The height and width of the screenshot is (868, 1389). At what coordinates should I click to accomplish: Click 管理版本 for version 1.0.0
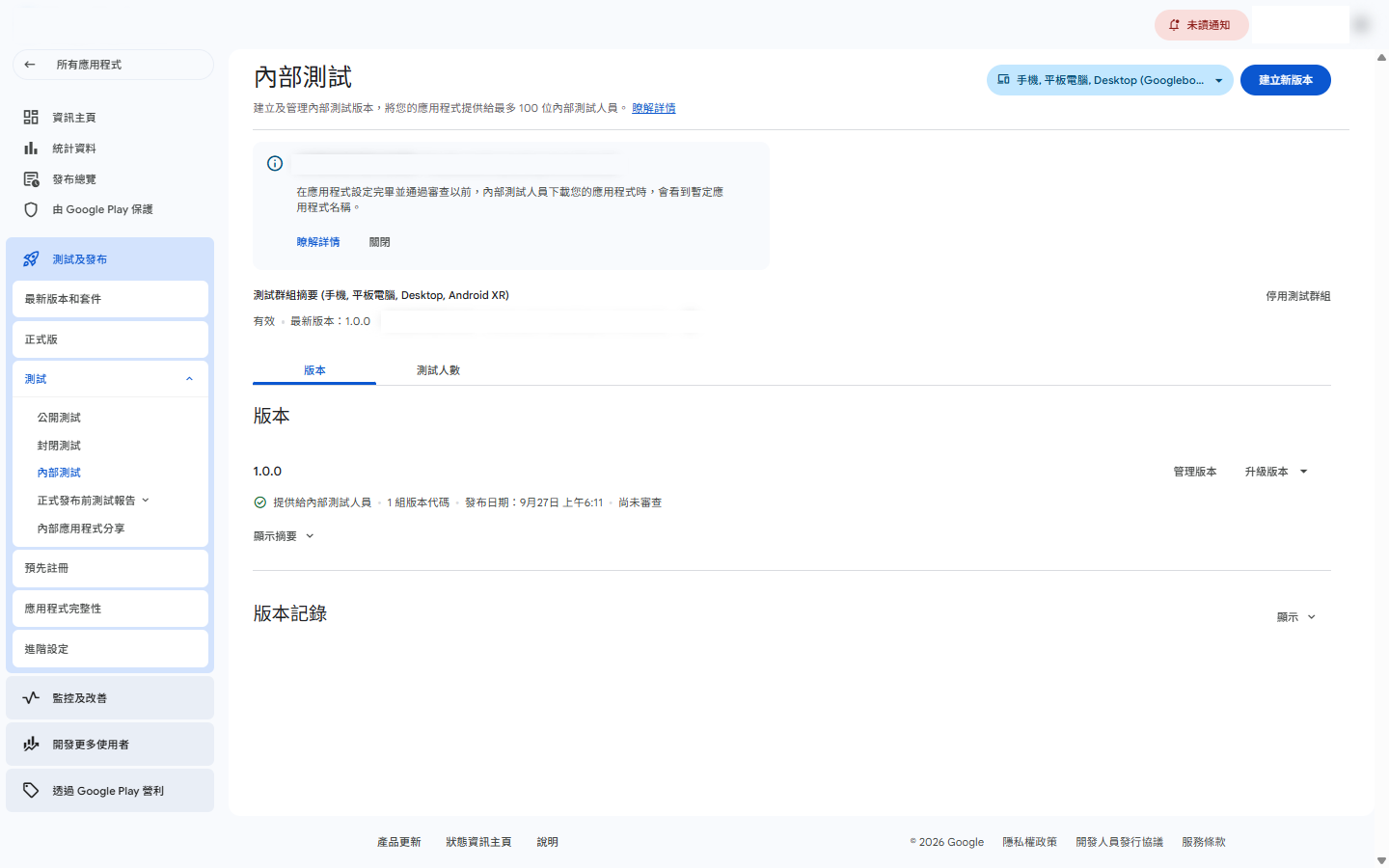1195,472
